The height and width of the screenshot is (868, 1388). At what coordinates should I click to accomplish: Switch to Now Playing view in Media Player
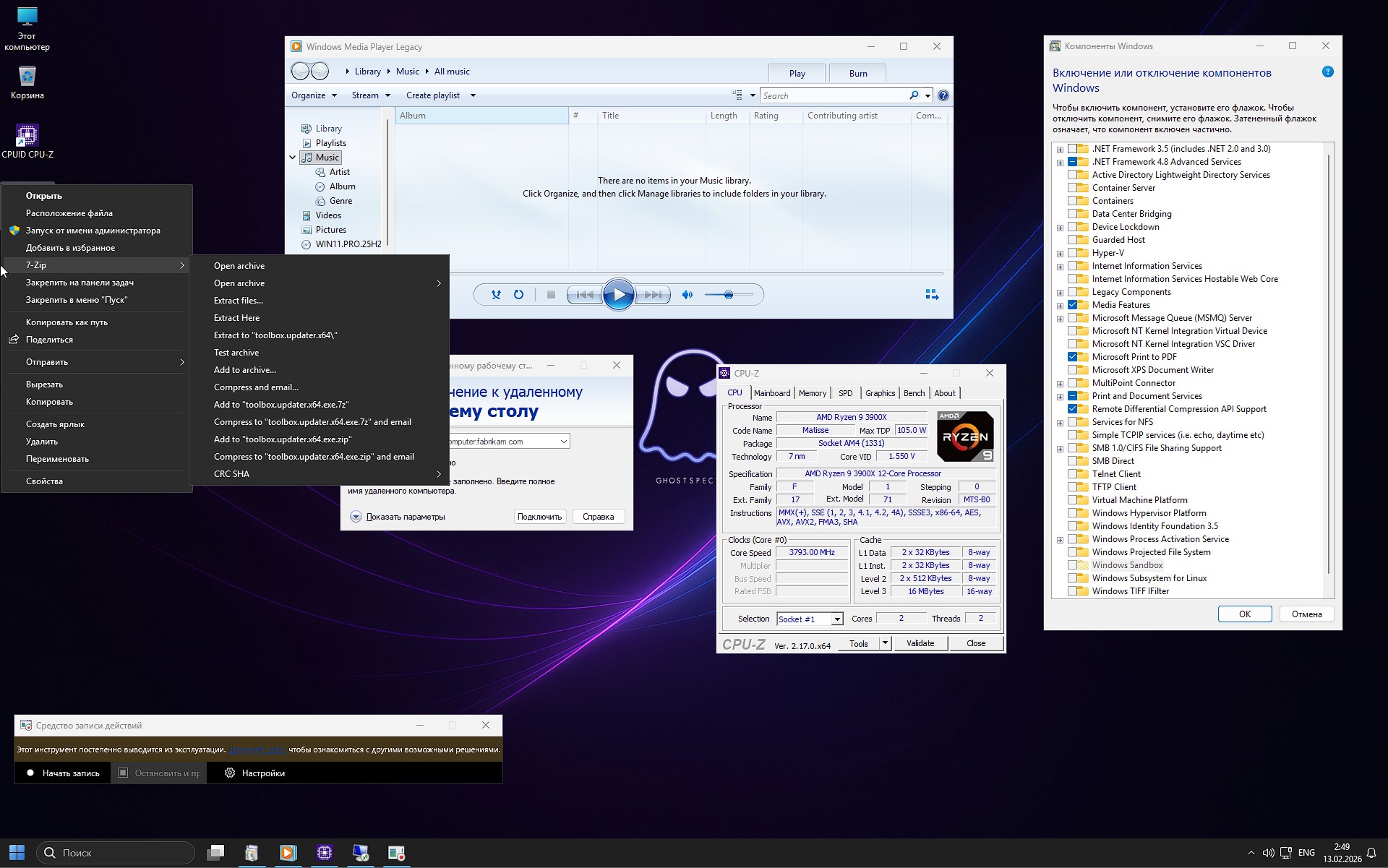931,294
